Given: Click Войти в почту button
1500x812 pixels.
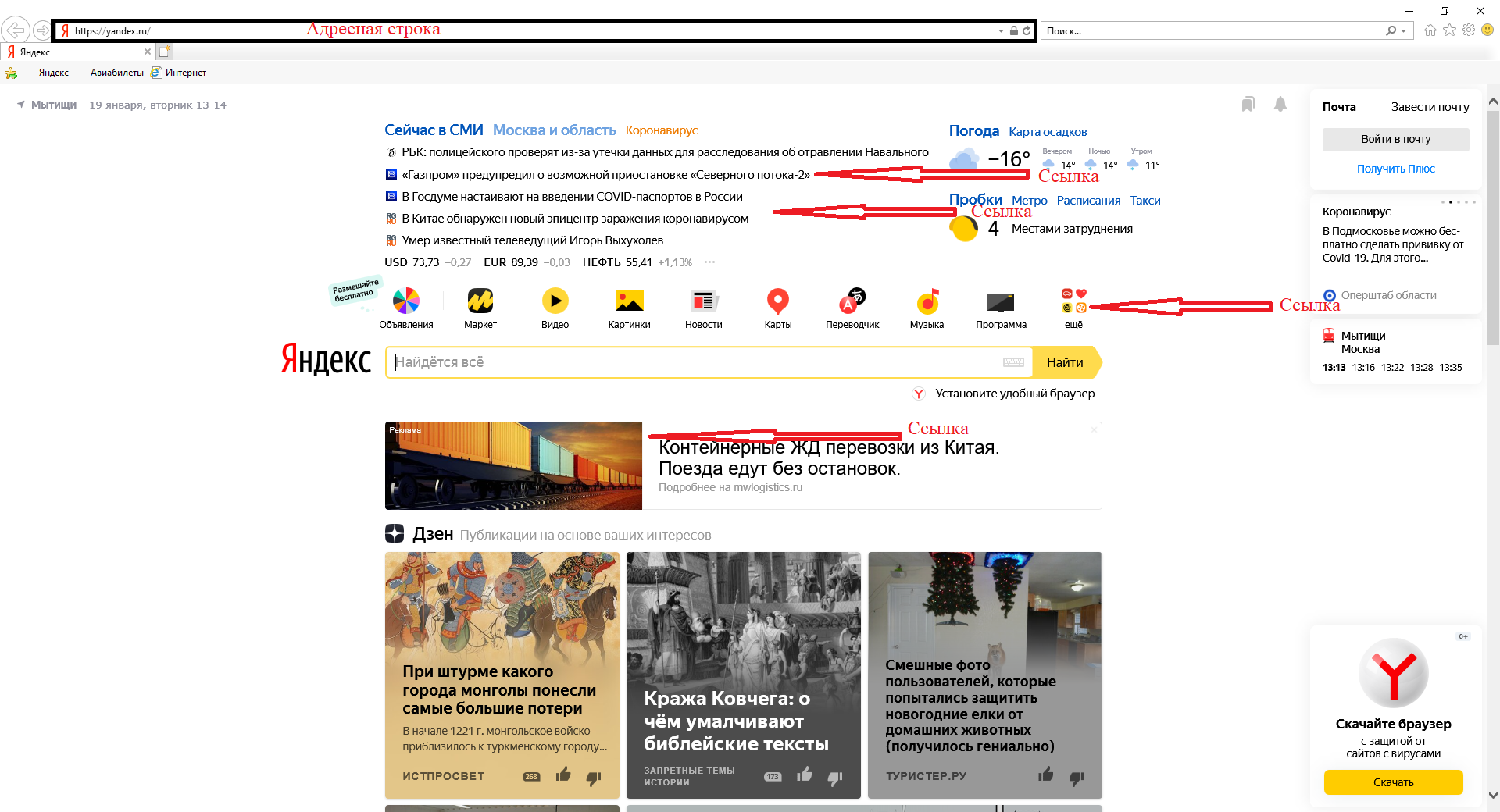Looking at the screenshot, I should [1395, 139].
